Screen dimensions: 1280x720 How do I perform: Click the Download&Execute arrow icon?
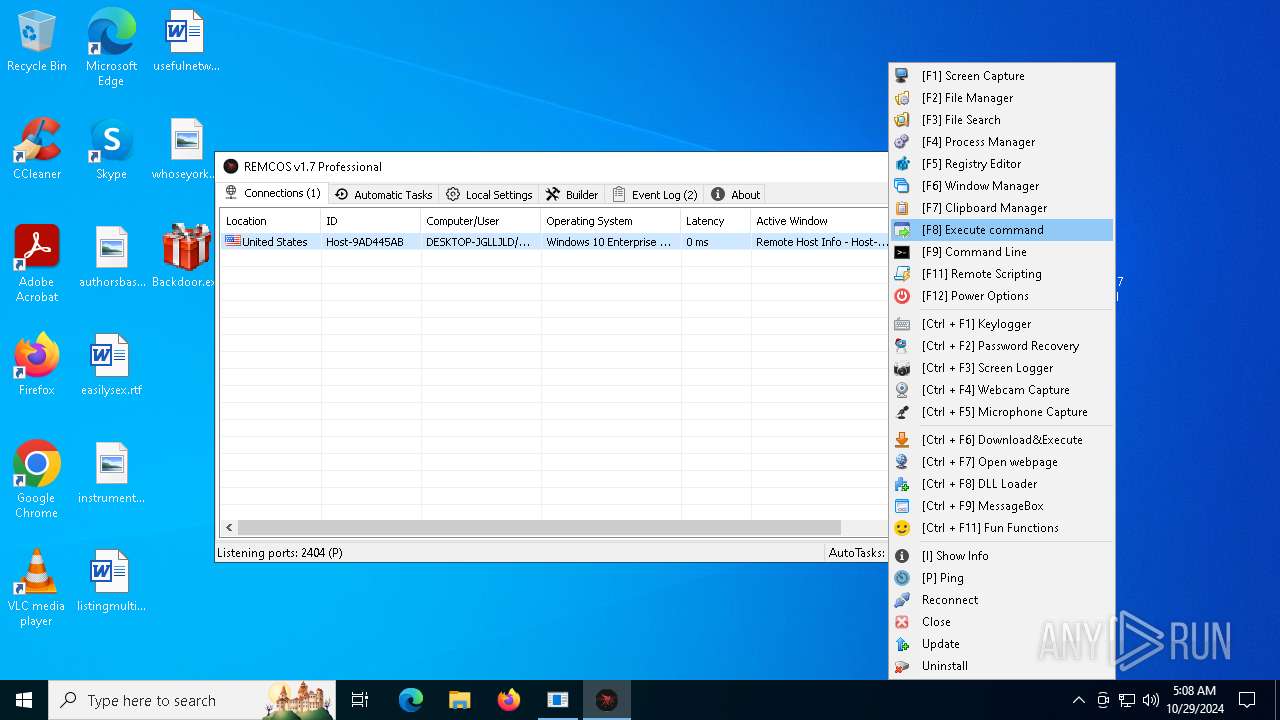click(x=902, y=440)
